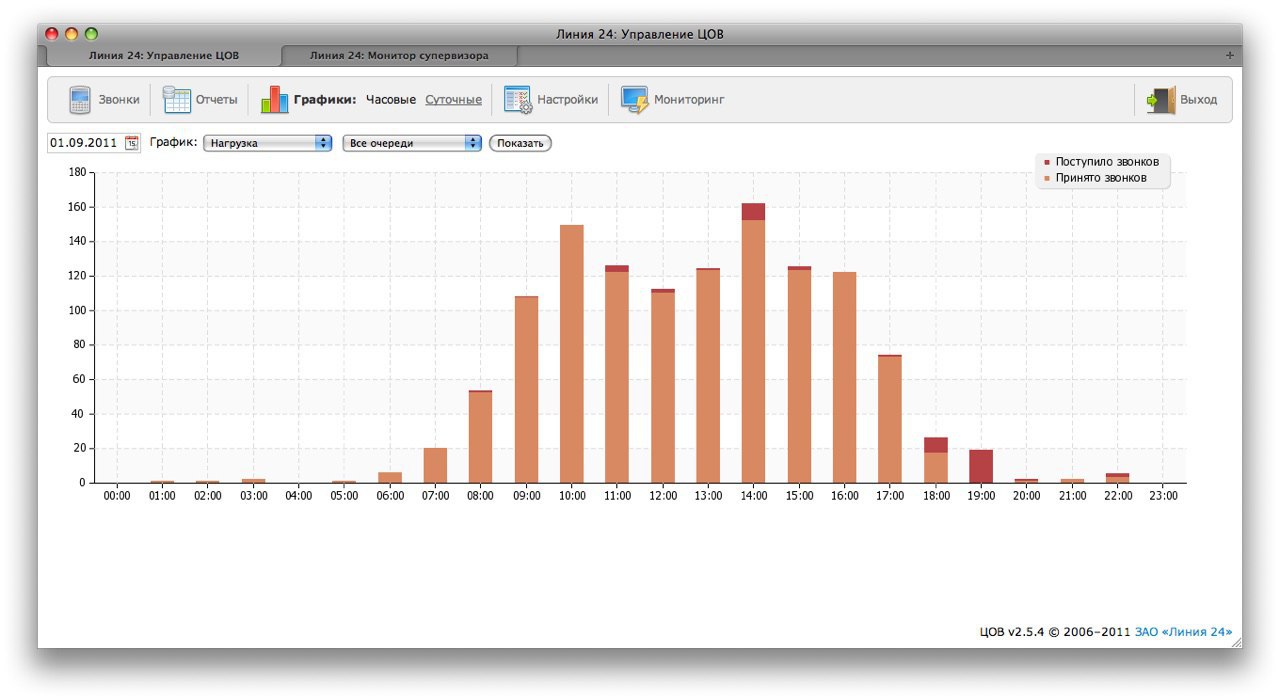Click the 12:00 chart bar

662,386
